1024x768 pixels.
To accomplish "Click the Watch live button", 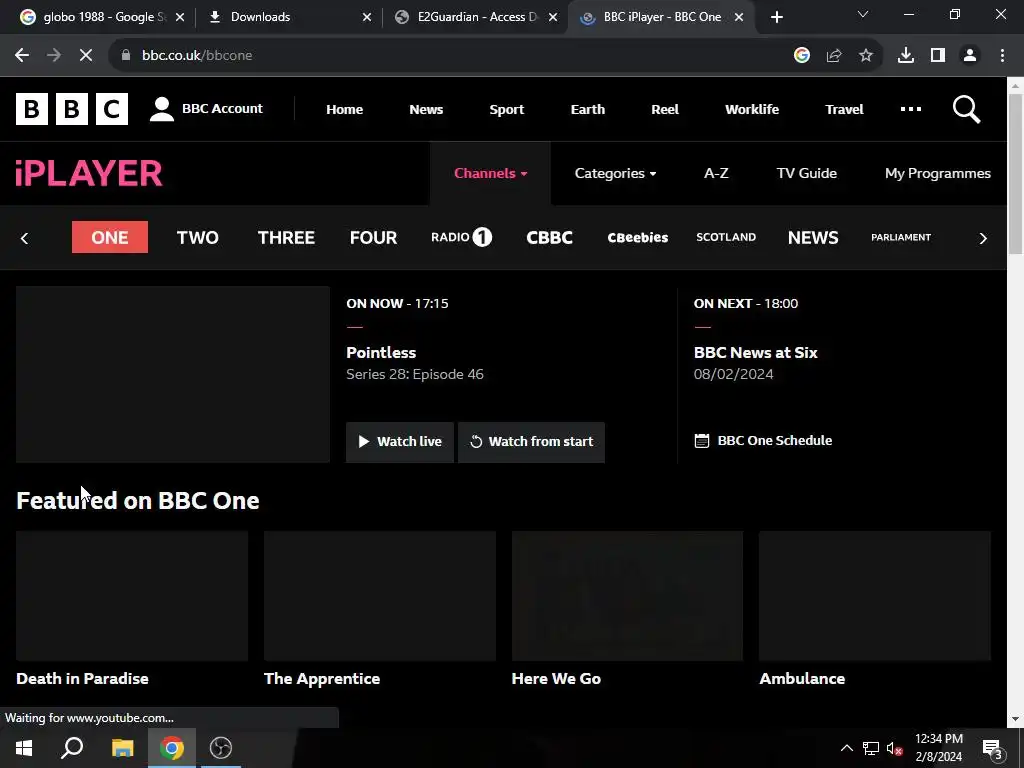I will (x=400, y=442).
